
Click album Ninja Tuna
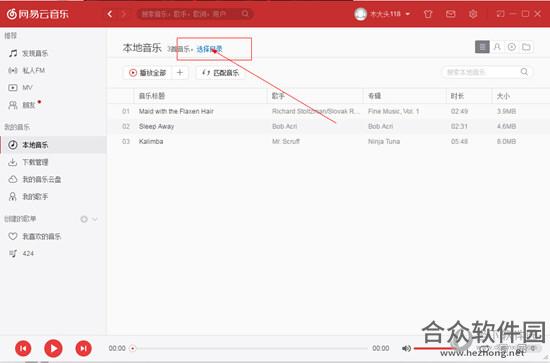pyautogui.click(x=384, y=142)
